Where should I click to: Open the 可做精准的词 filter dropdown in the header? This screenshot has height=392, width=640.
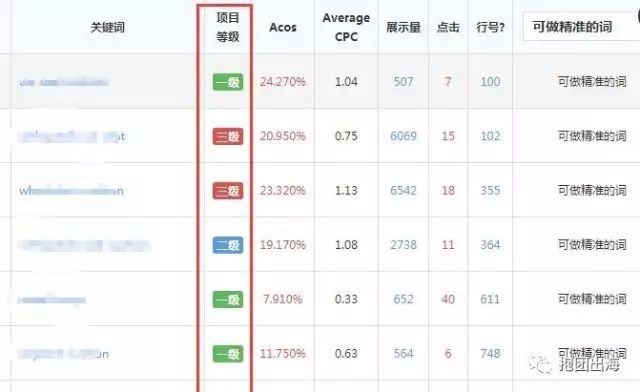(581, 27)
